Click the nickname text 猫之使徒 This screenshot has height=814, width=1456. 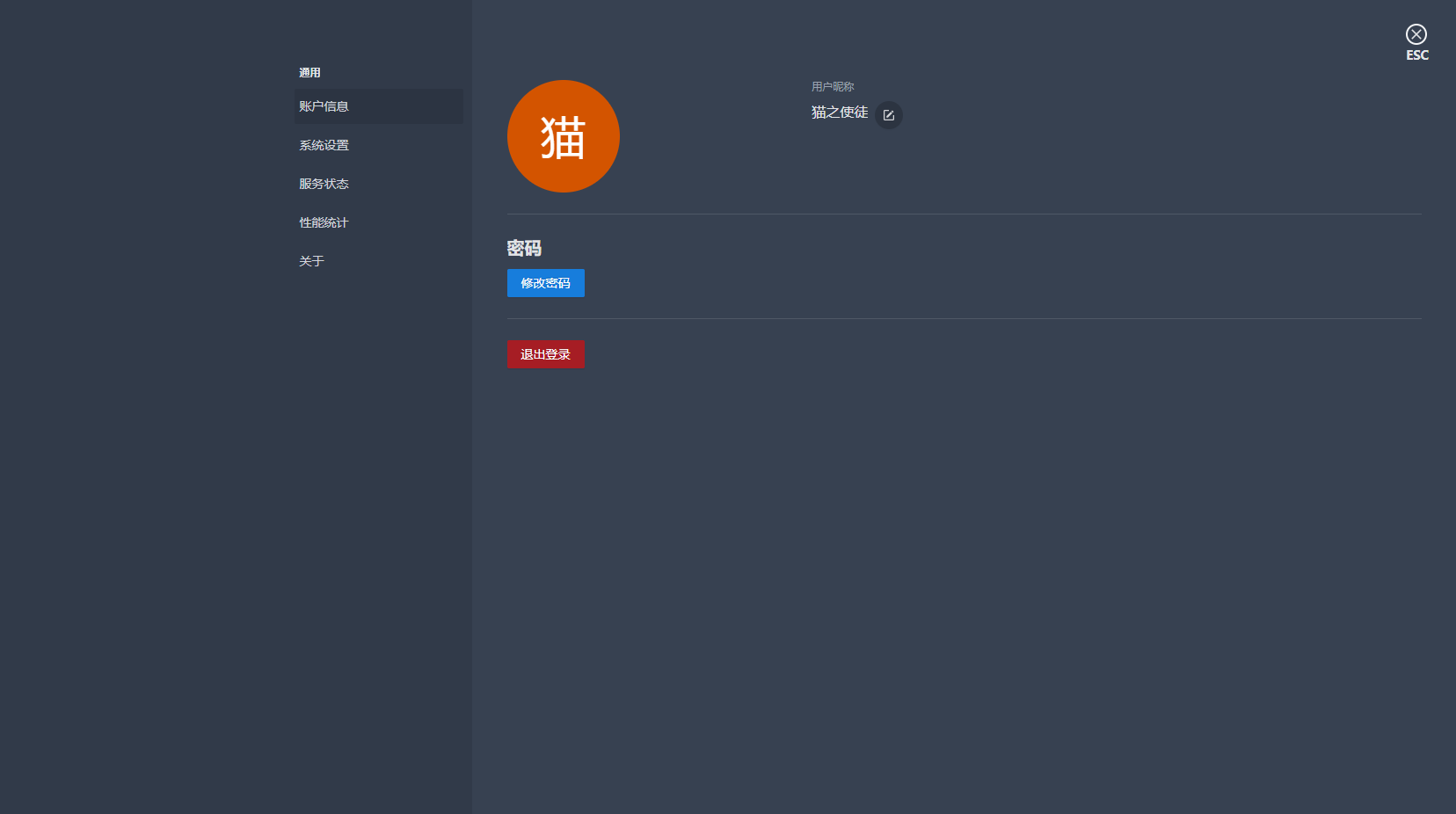840,113
